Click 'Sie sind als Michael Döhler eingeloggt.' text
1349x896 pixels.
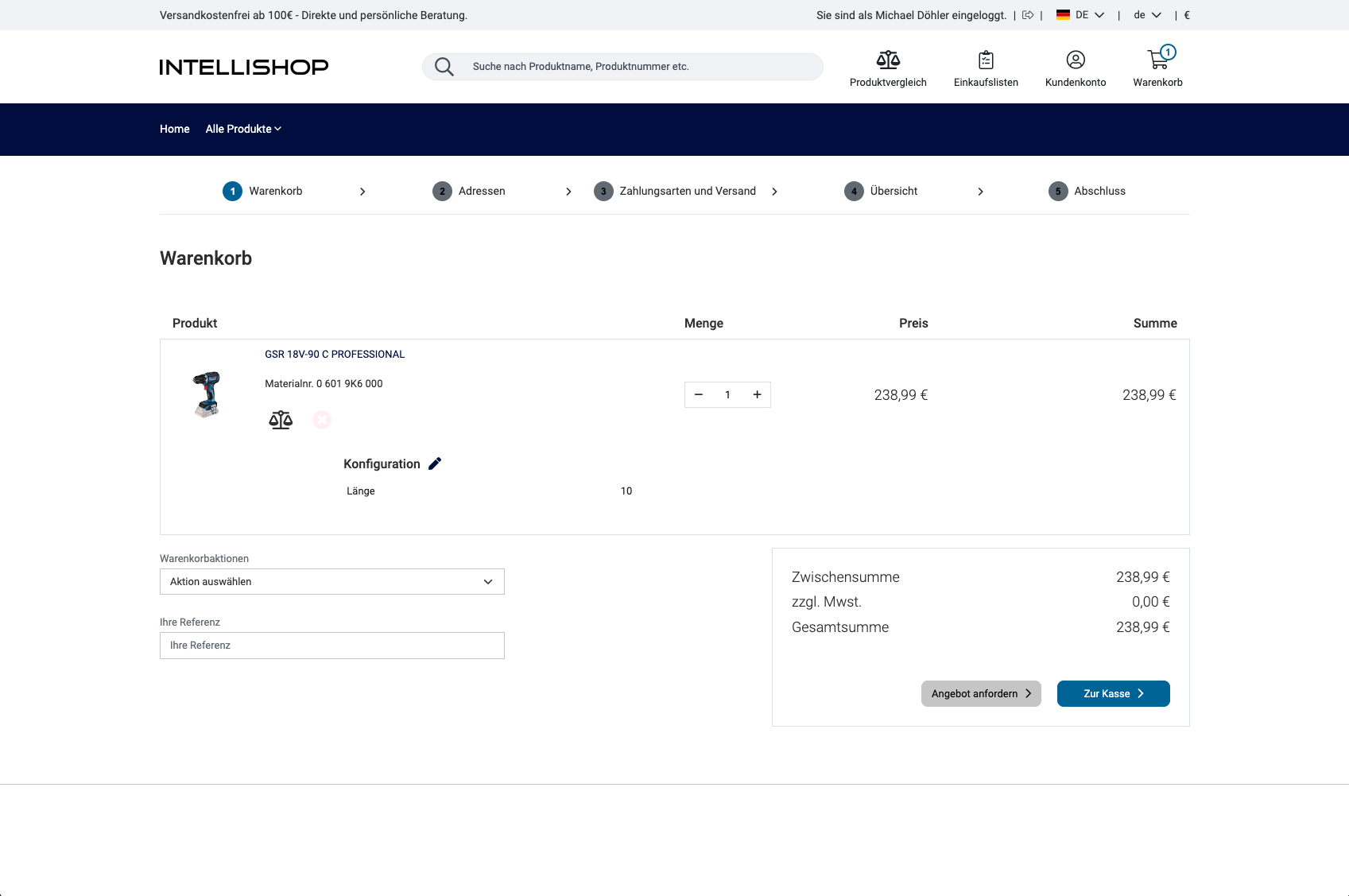(911, 15)
